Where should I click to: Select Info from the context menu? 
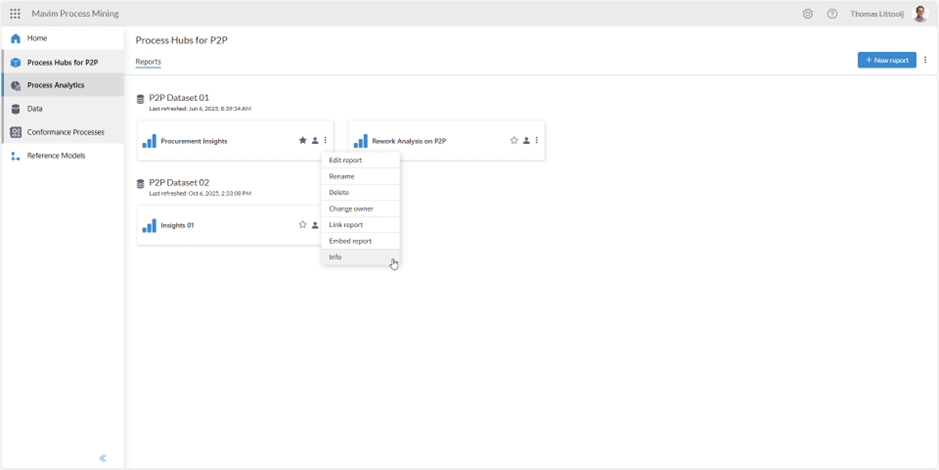pyautogui.click(x=336, y=257)
